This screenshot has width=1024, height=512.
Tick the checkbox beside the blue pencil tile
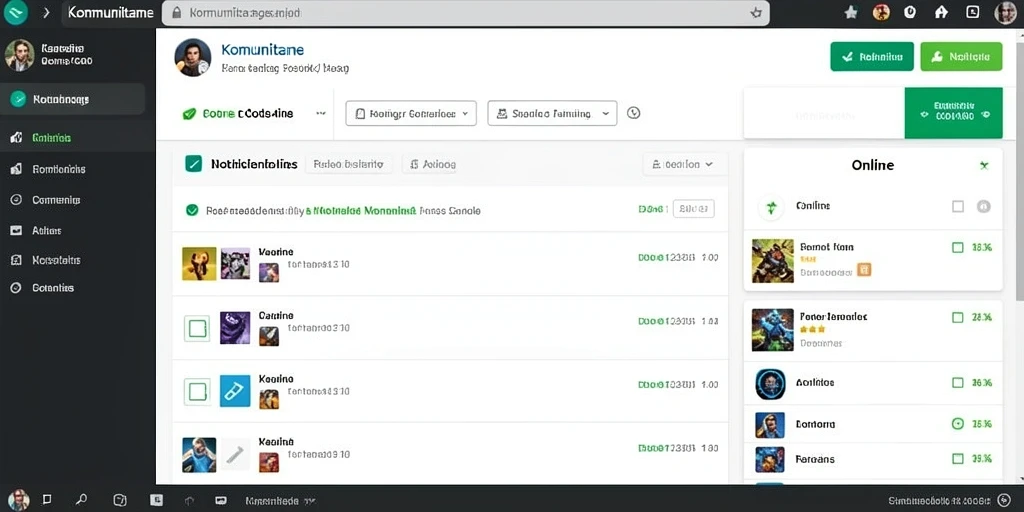pos(197,391)
